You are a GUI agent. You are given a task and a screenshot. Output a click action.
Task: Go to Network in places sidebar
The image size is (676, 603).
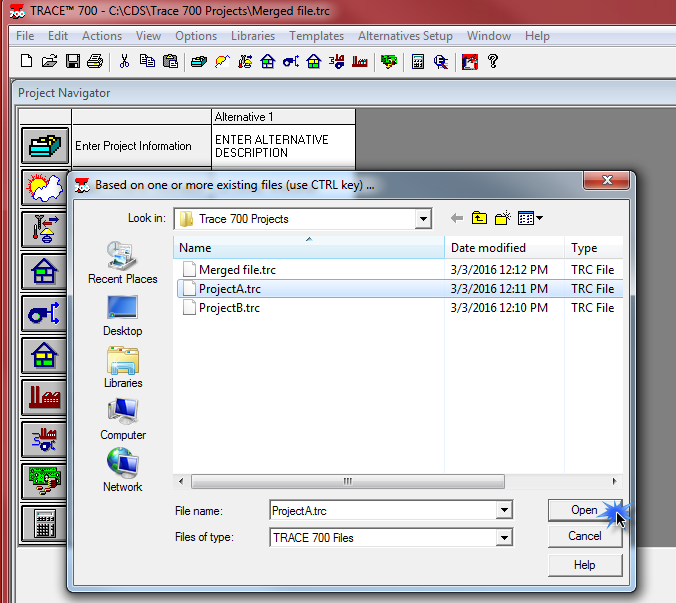tap(123, 470)
